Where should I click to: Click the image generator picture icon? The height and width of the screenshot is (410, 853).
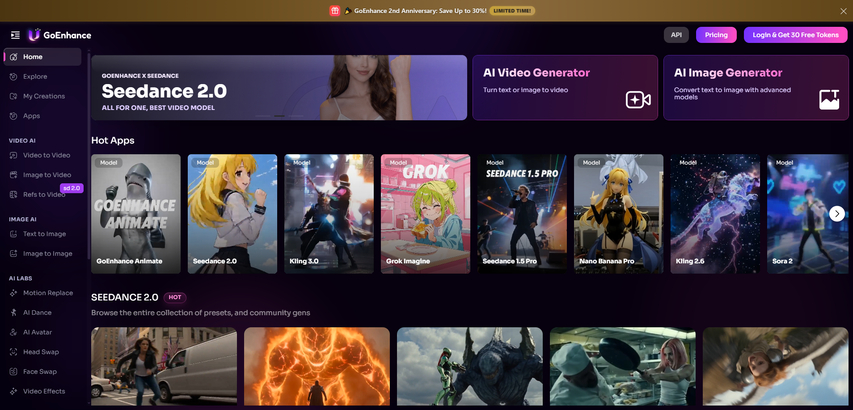tap(829, 100)
